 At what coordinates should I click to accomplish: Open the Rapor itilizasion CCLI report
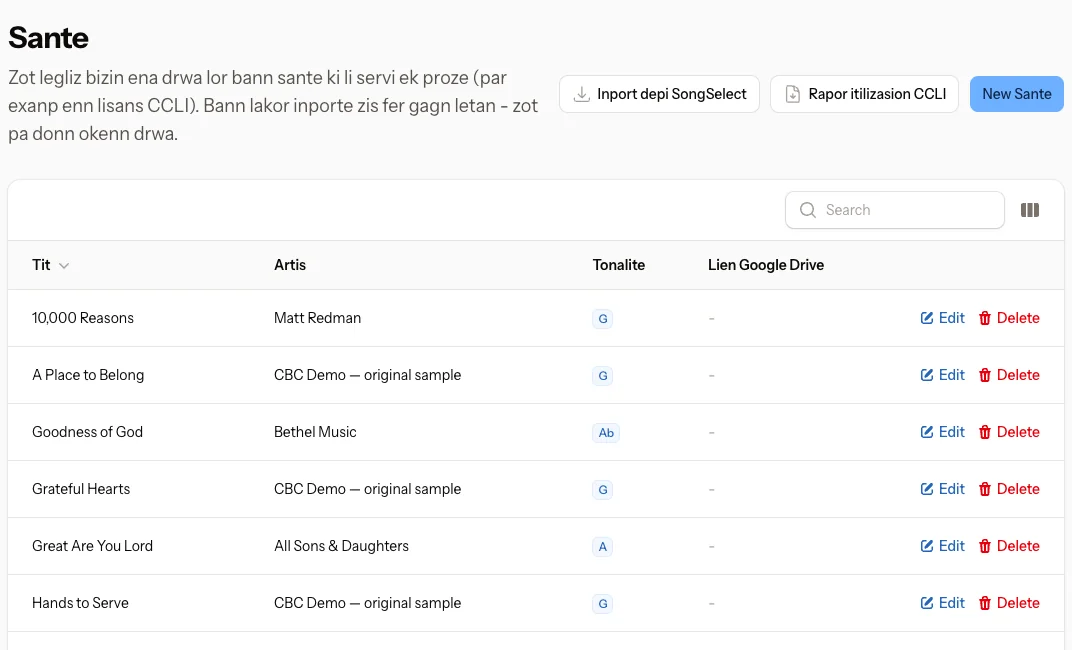pyautogui.click(x=864, y=94)
